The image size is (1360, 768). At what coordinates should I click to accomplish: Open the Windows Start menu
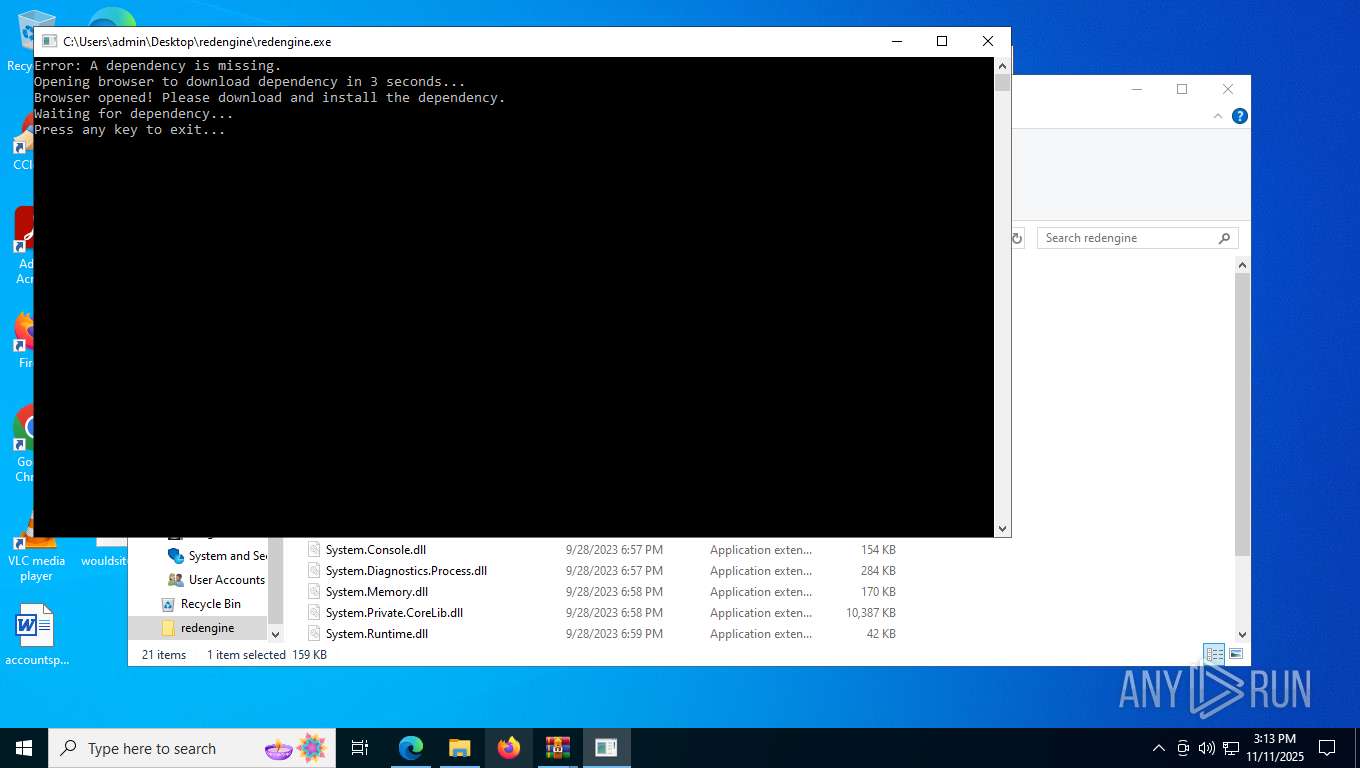coord(24,748)
